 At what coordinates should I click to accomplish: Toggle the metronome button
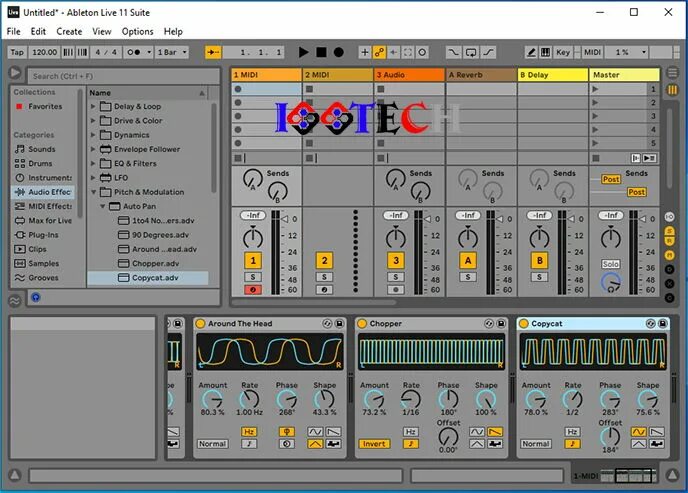tap(134, 52)
